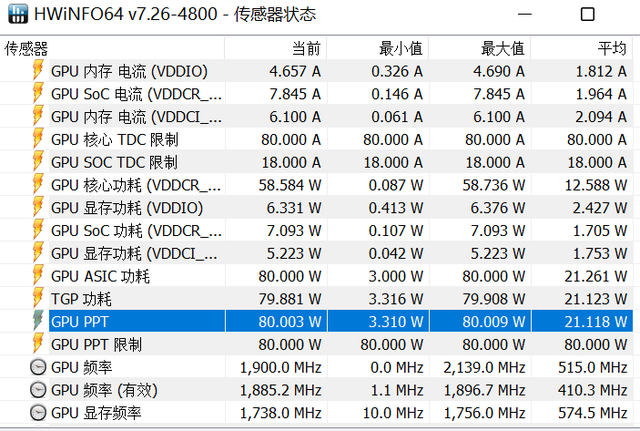Click lightning icon of GPU ASIC 功耗
The width and height of the screenshot is (640, 431).
point(38,276)
